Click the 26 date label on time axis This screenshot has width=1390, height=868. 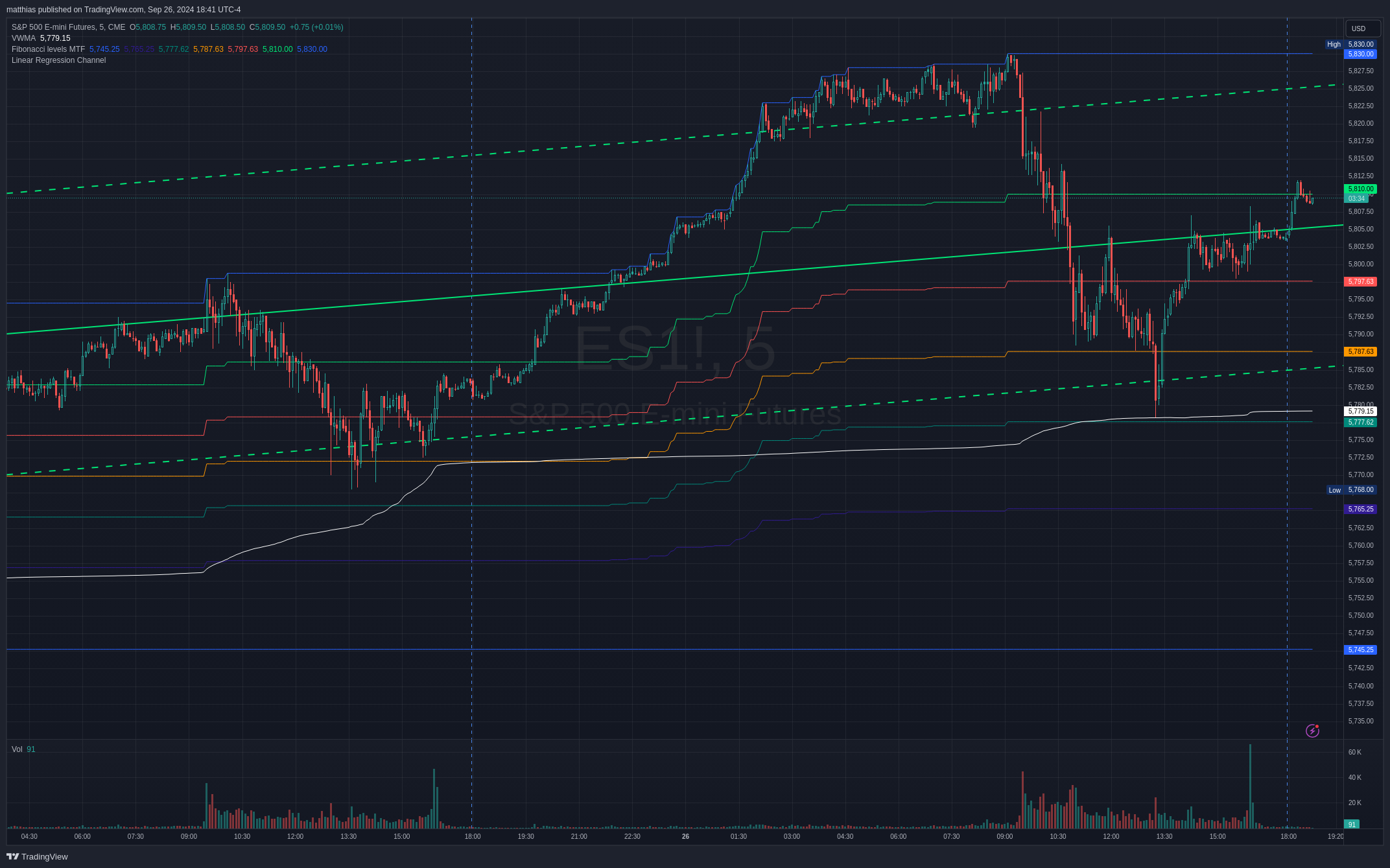click(685, 837)
